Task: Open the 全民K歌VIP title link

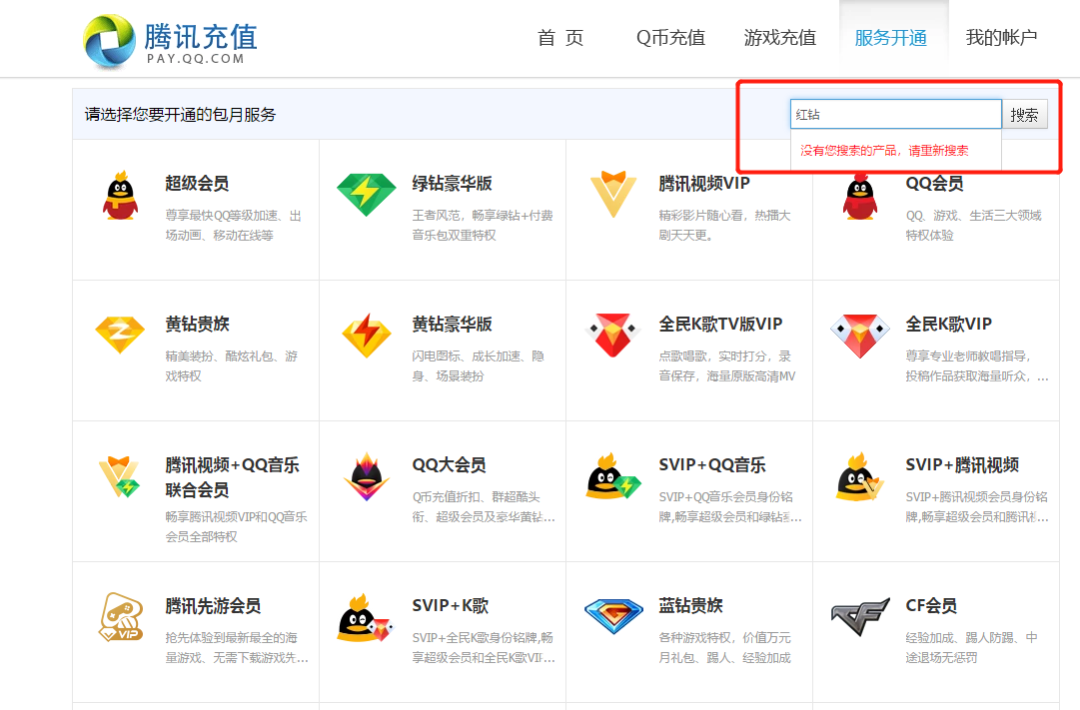Action: click(948, 324)
